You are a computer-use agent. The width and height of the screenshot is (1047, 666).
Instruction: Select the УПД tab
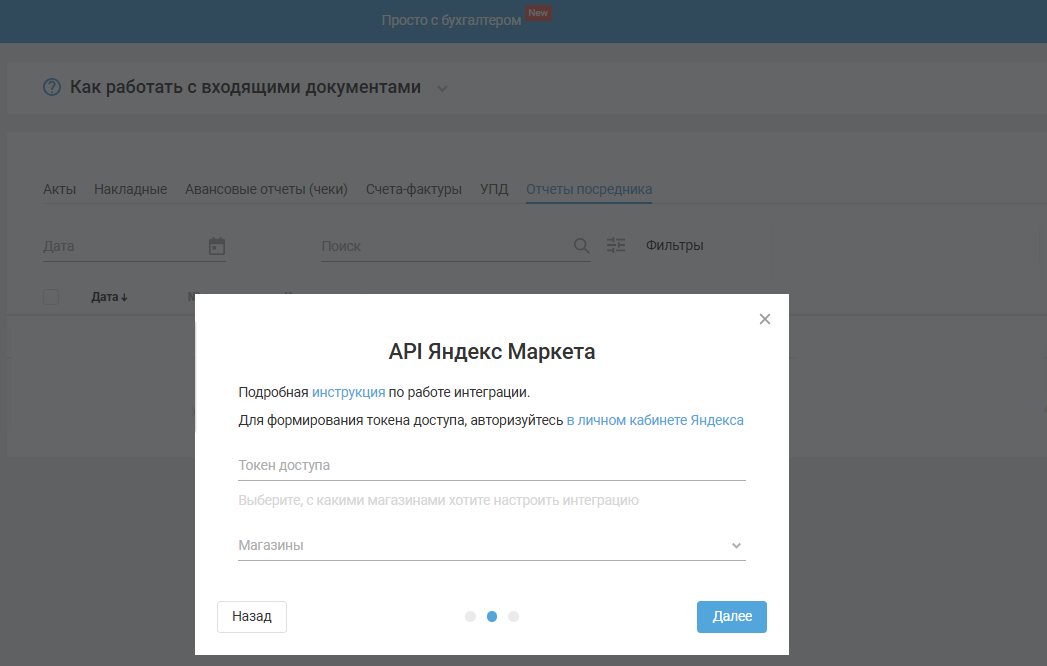click(x=494, y=189)
